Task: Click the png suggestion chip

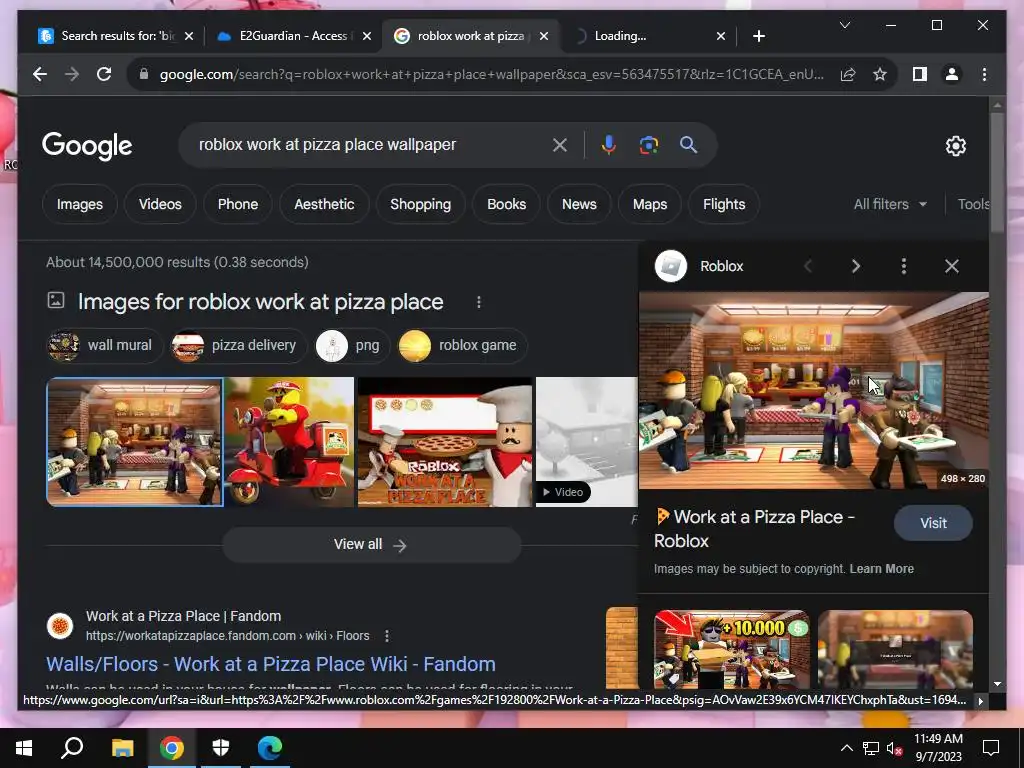Action: [351, 345]
